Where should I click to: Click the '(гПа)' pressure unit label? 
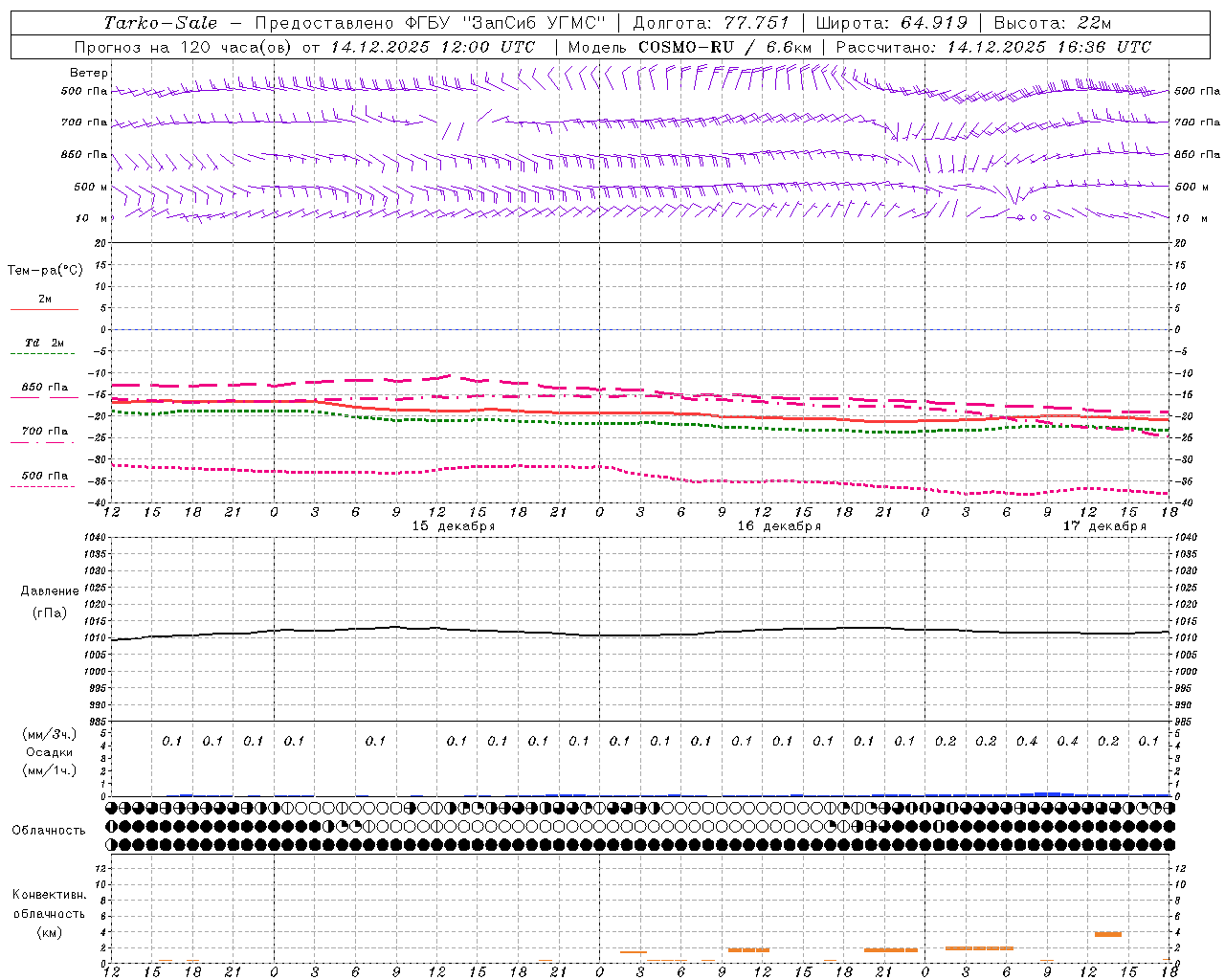click(x=50, y=613)
